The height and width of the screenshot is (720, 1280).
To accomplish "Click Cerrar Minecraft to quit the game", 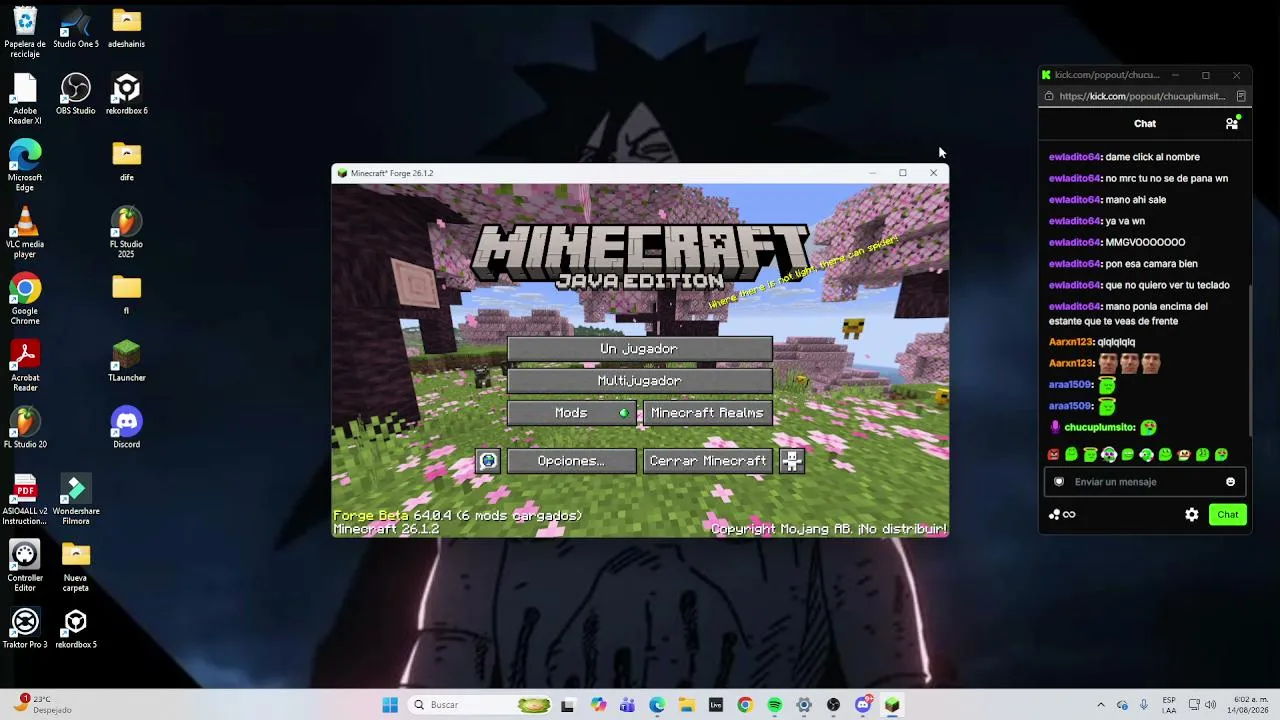I will [708, 461].
